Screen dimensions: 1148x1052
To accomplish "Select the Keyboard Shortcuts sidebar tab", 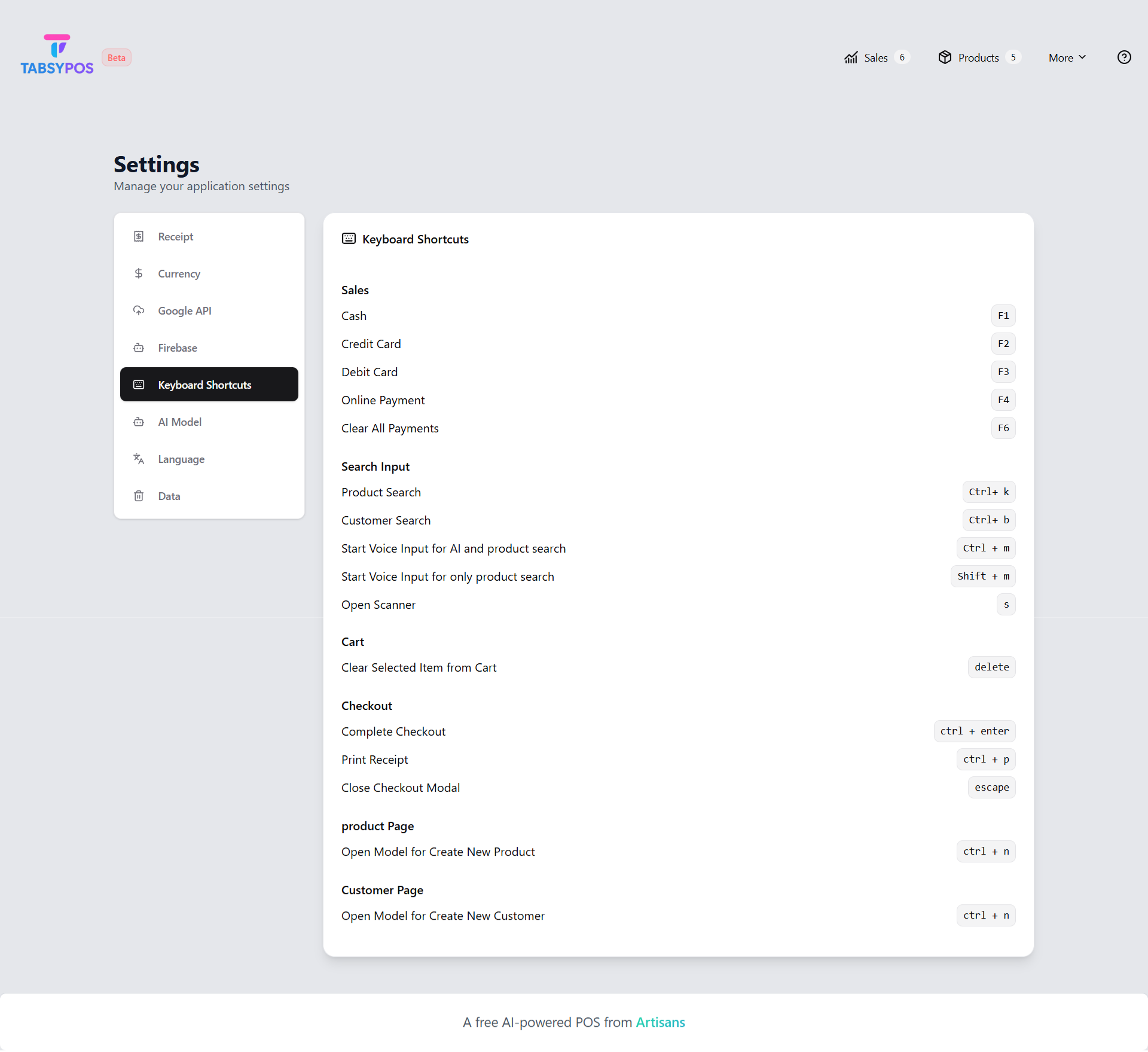I will tap(209, 385).
